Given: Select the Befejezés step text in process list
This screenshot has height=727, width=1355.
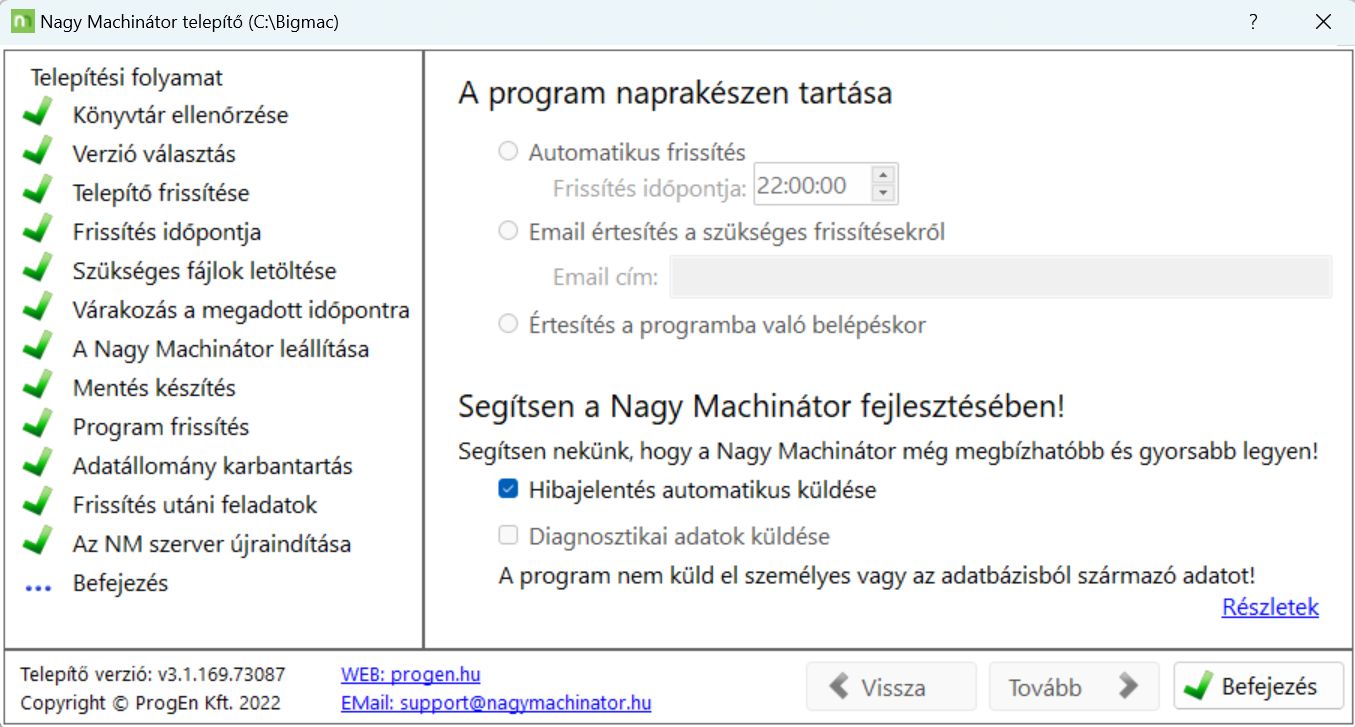Looking at the screenshot, I should click(120, 583).
